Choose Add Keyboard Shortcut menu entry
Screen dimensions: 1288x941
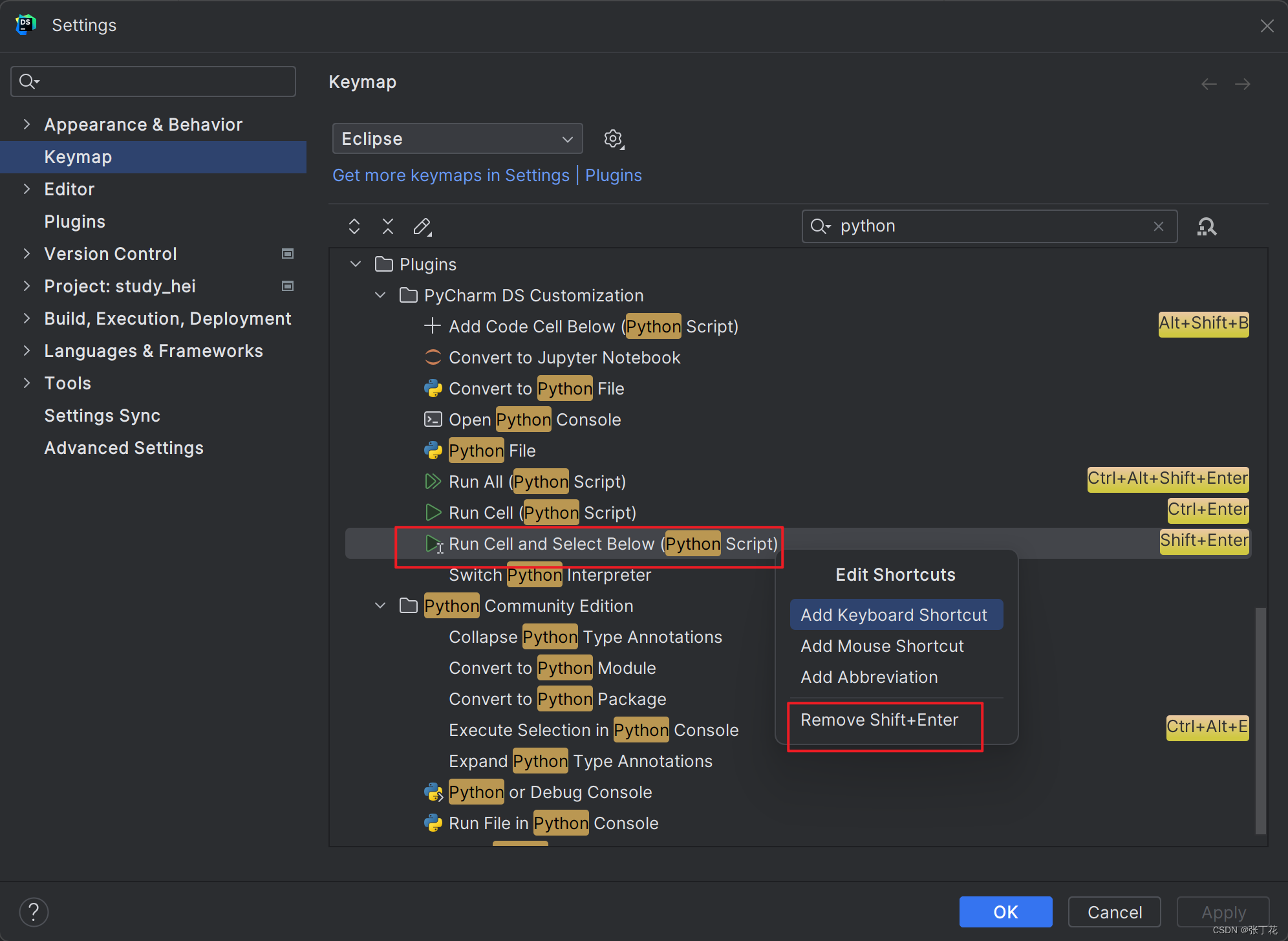coord(894,615)
